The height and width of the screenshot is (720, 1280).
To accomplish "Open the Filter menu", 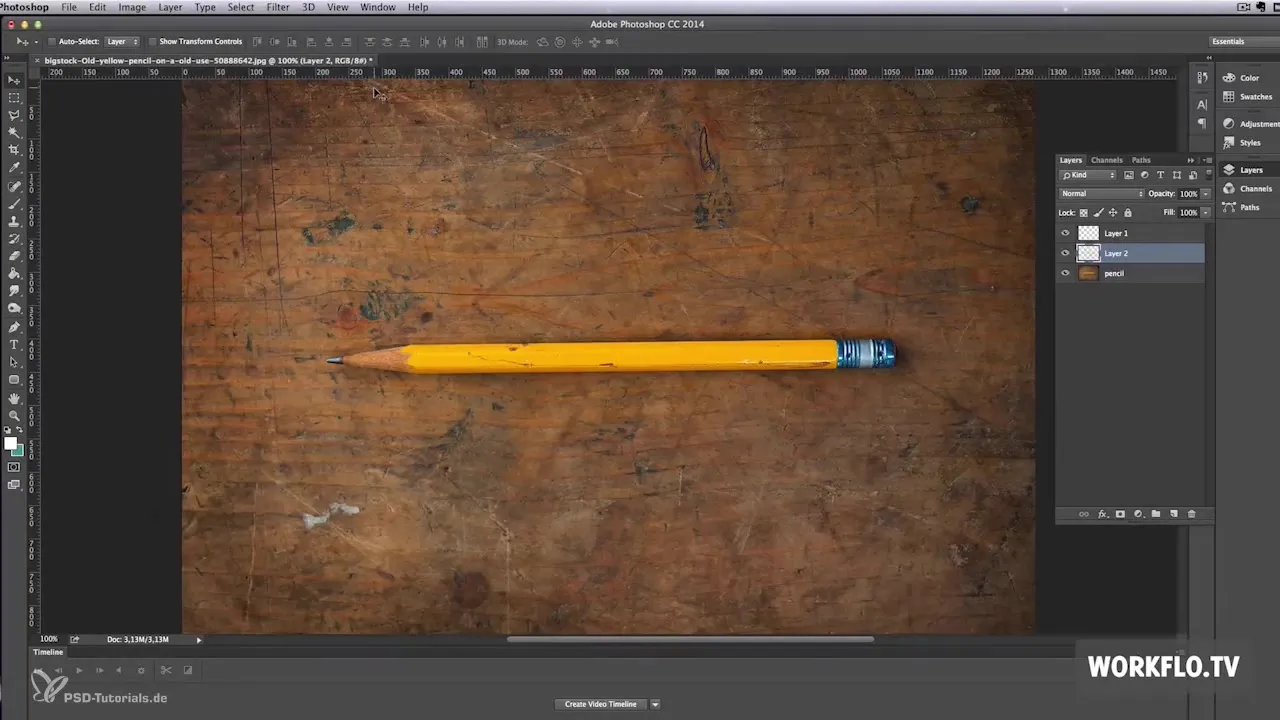I will click(x=278, y=7).
